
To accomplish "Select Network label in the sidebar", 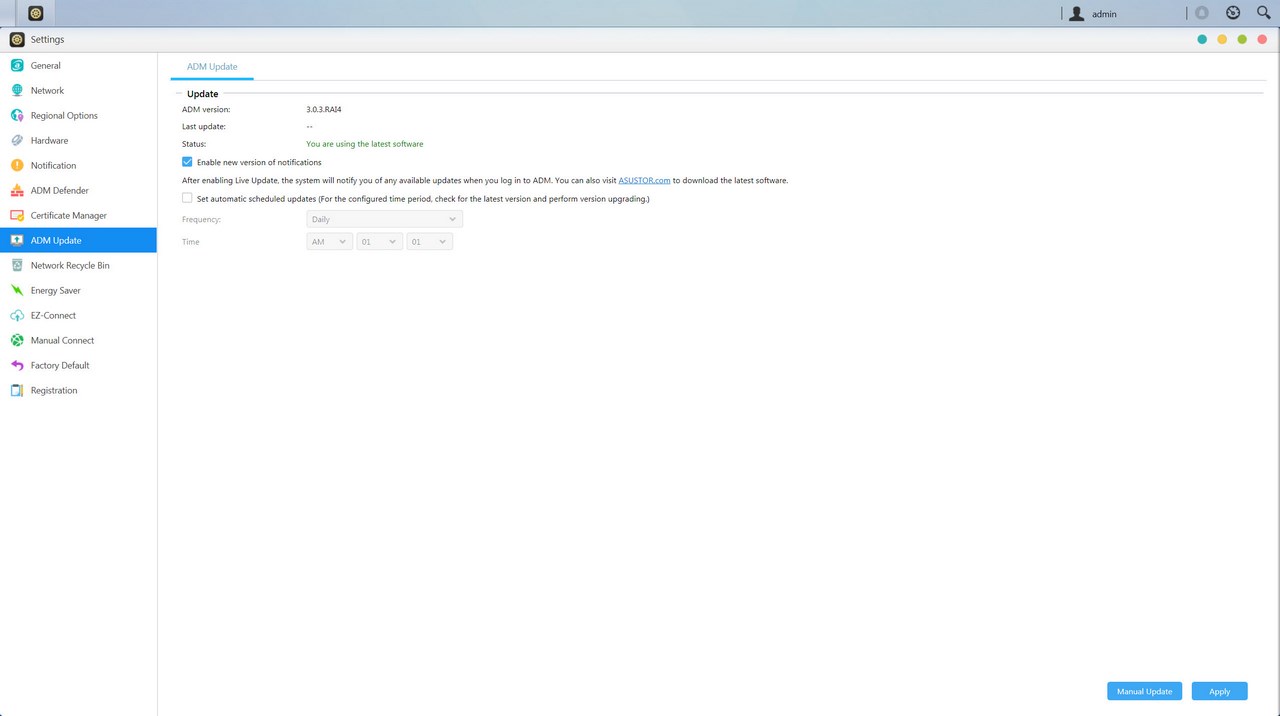I will (47, 90).
